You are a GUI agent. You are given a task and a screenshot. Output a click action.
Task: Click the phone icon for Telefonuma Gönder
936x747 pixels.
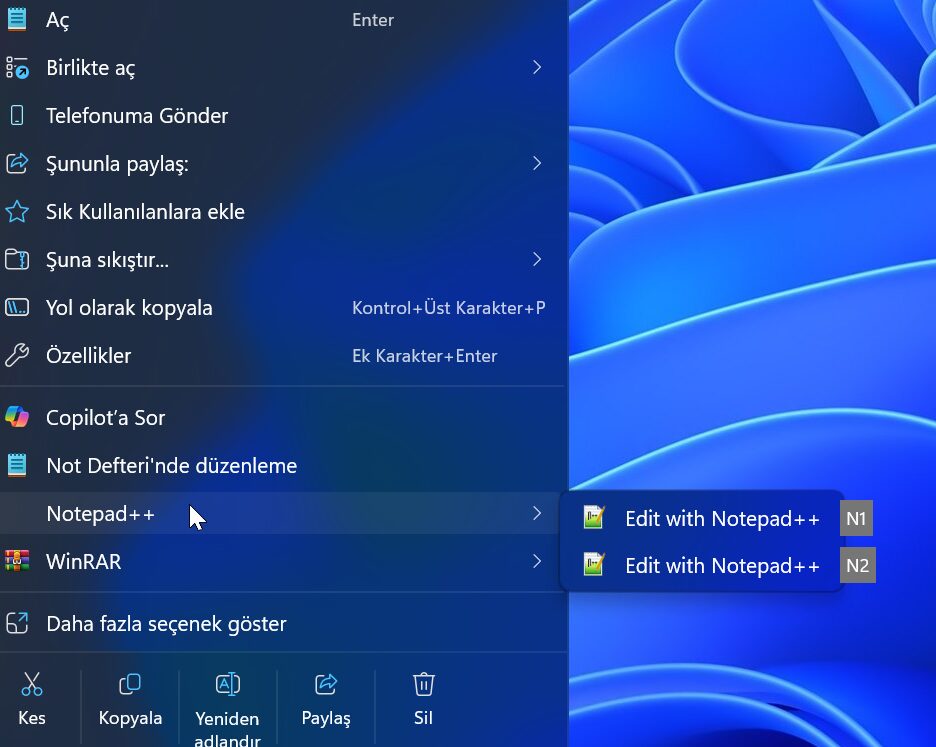17,115
